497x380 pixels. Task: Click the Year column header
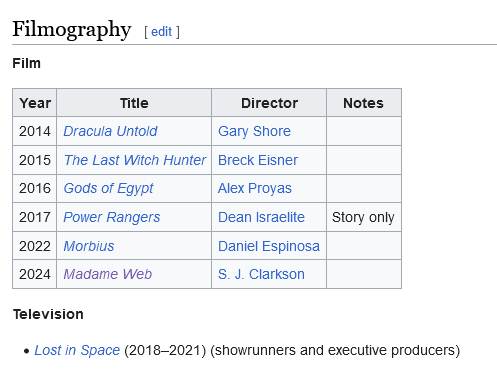pyautogui.click(x=35, y=103)
